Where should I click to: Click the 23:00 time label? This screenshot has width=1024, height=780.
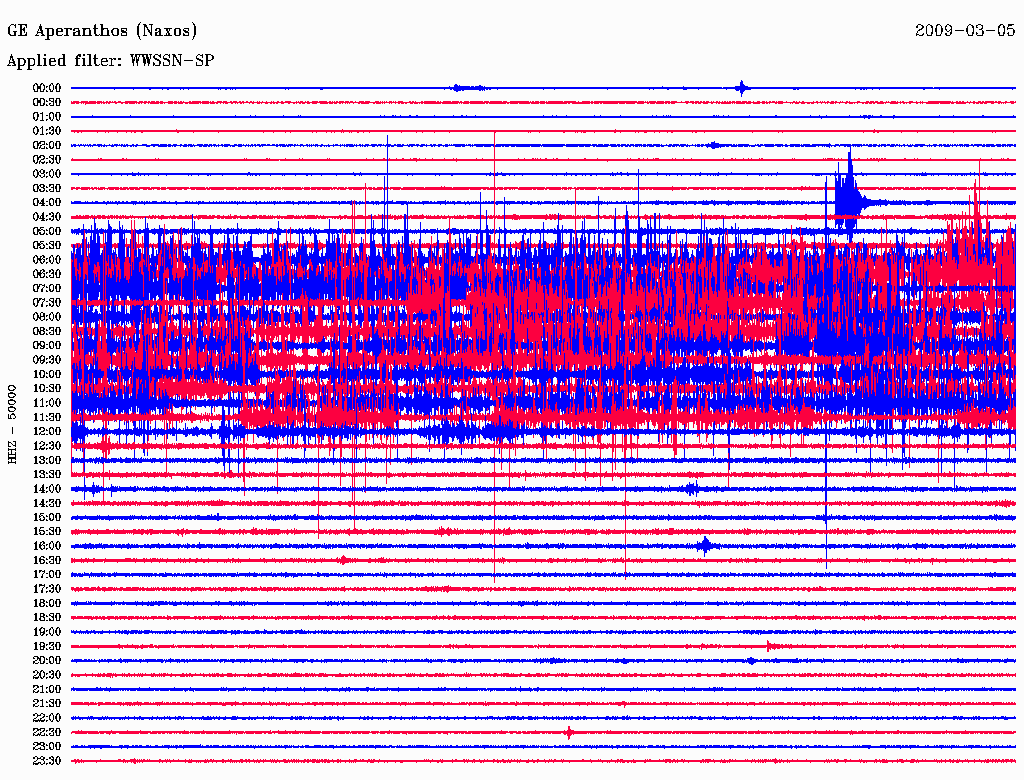(x=47, y=747)
